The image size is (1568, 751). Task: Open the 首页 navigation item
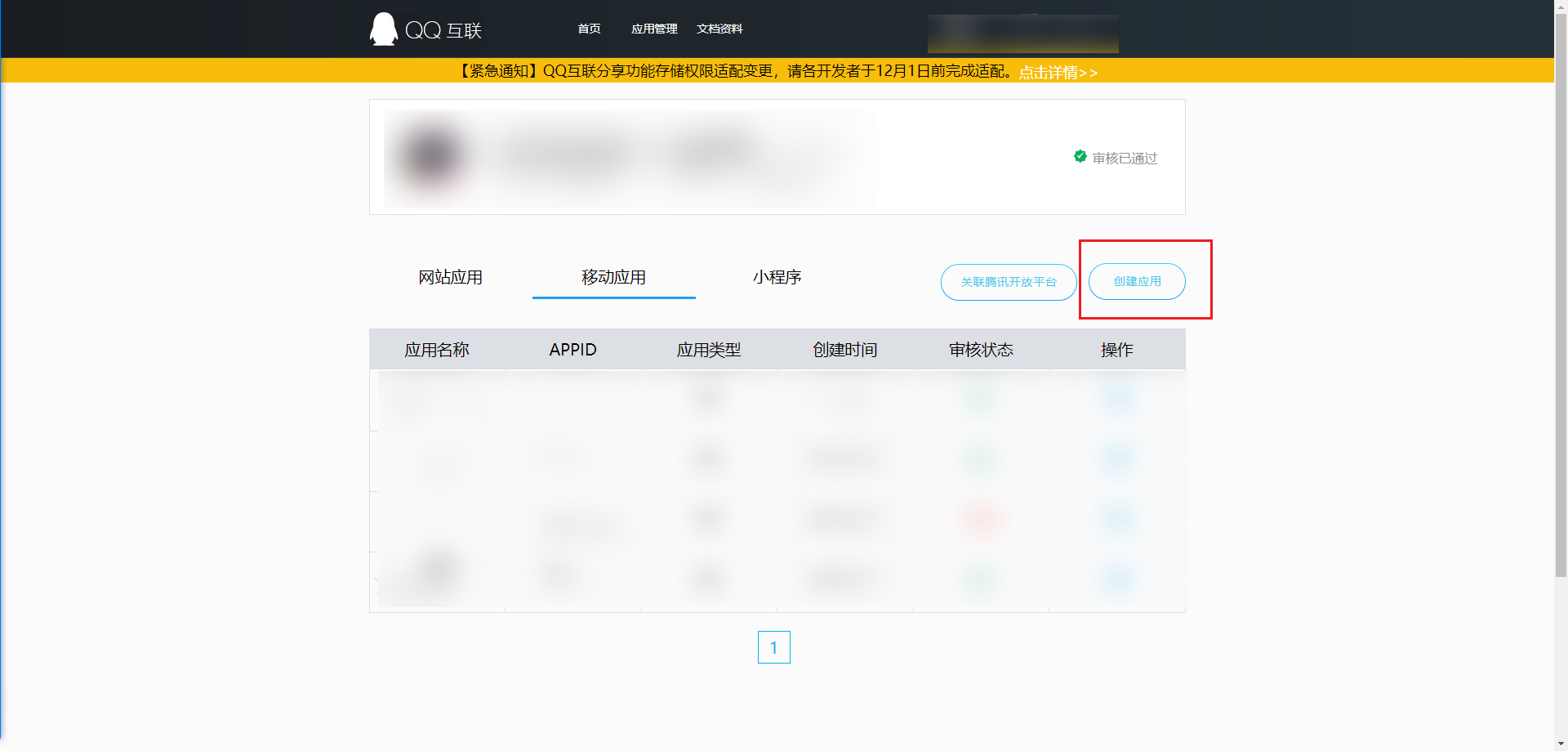pyautogui.click(x=589, y=29)
